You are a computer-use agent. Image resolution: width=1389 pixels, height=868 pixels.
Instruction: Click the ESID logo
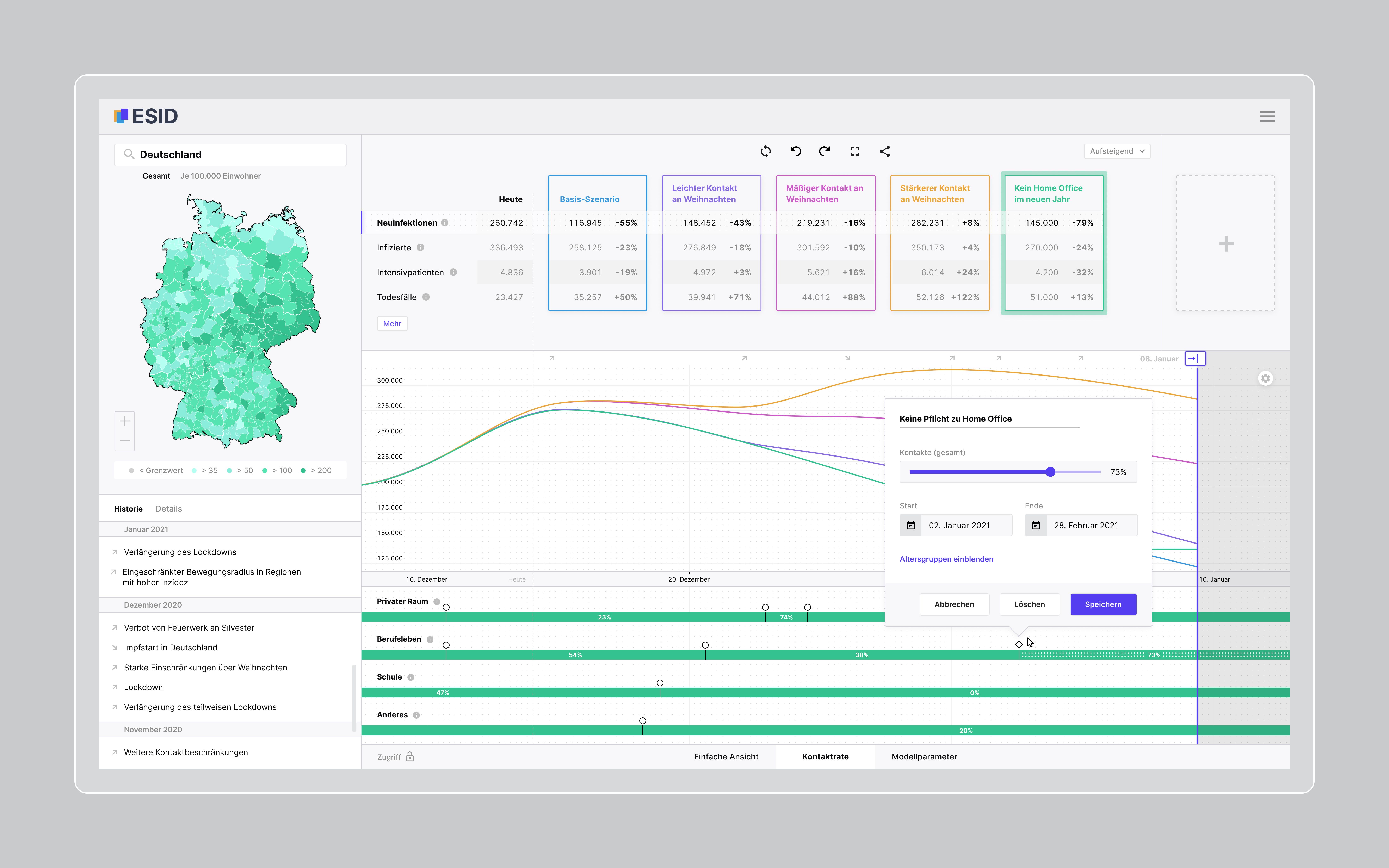(x=146, y=116)
